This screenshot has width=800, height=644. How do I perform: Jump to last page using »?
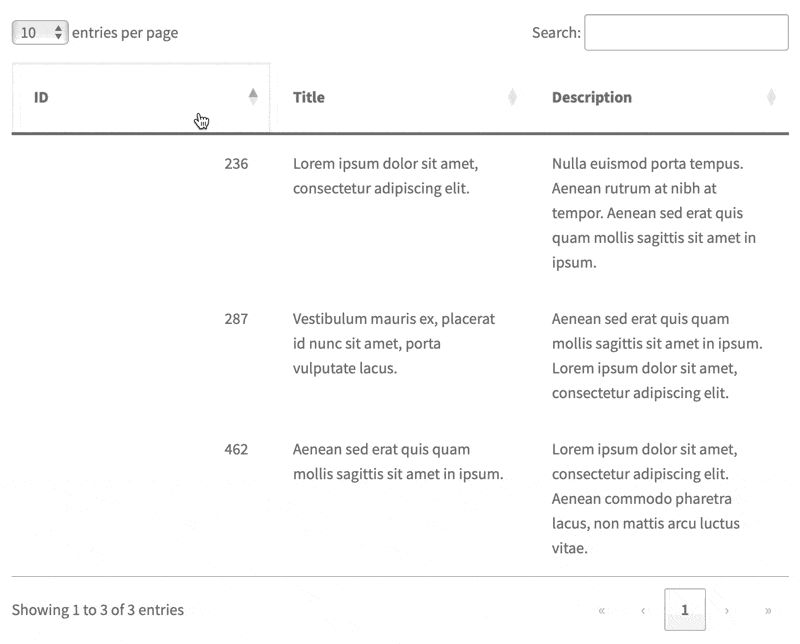click(768, 610)
